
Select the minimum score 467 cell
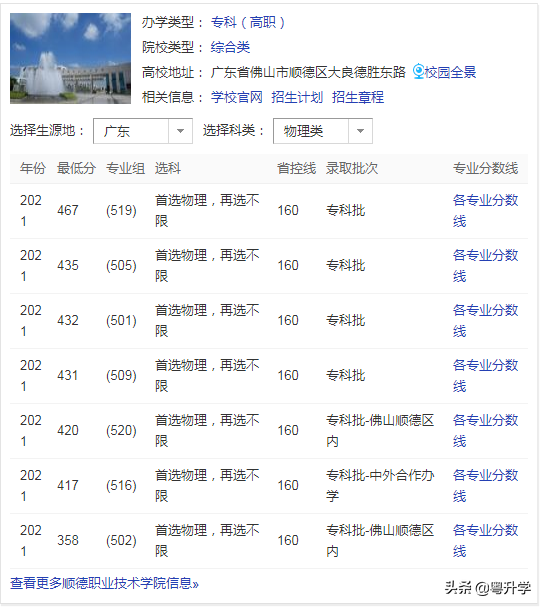tap(68, 211)
